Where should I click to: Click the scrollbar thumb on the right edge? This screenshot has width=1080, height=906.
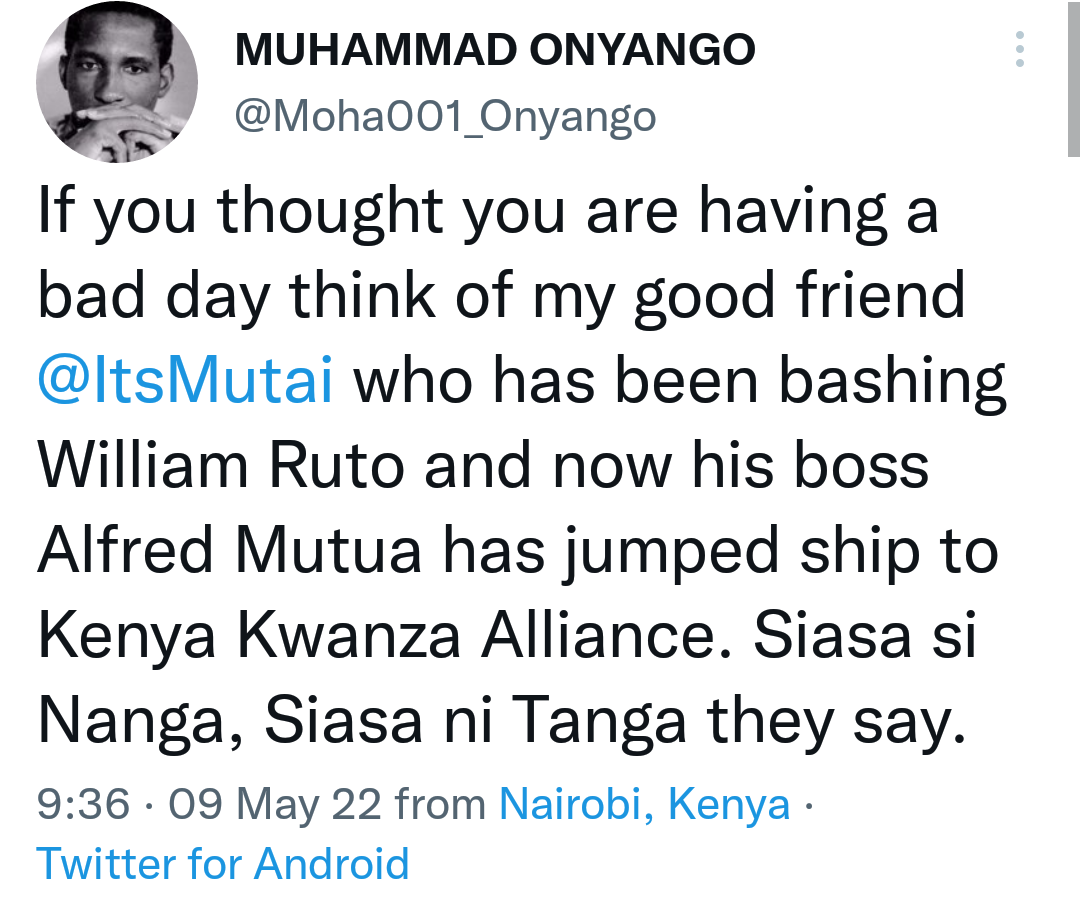(1073, 78)
